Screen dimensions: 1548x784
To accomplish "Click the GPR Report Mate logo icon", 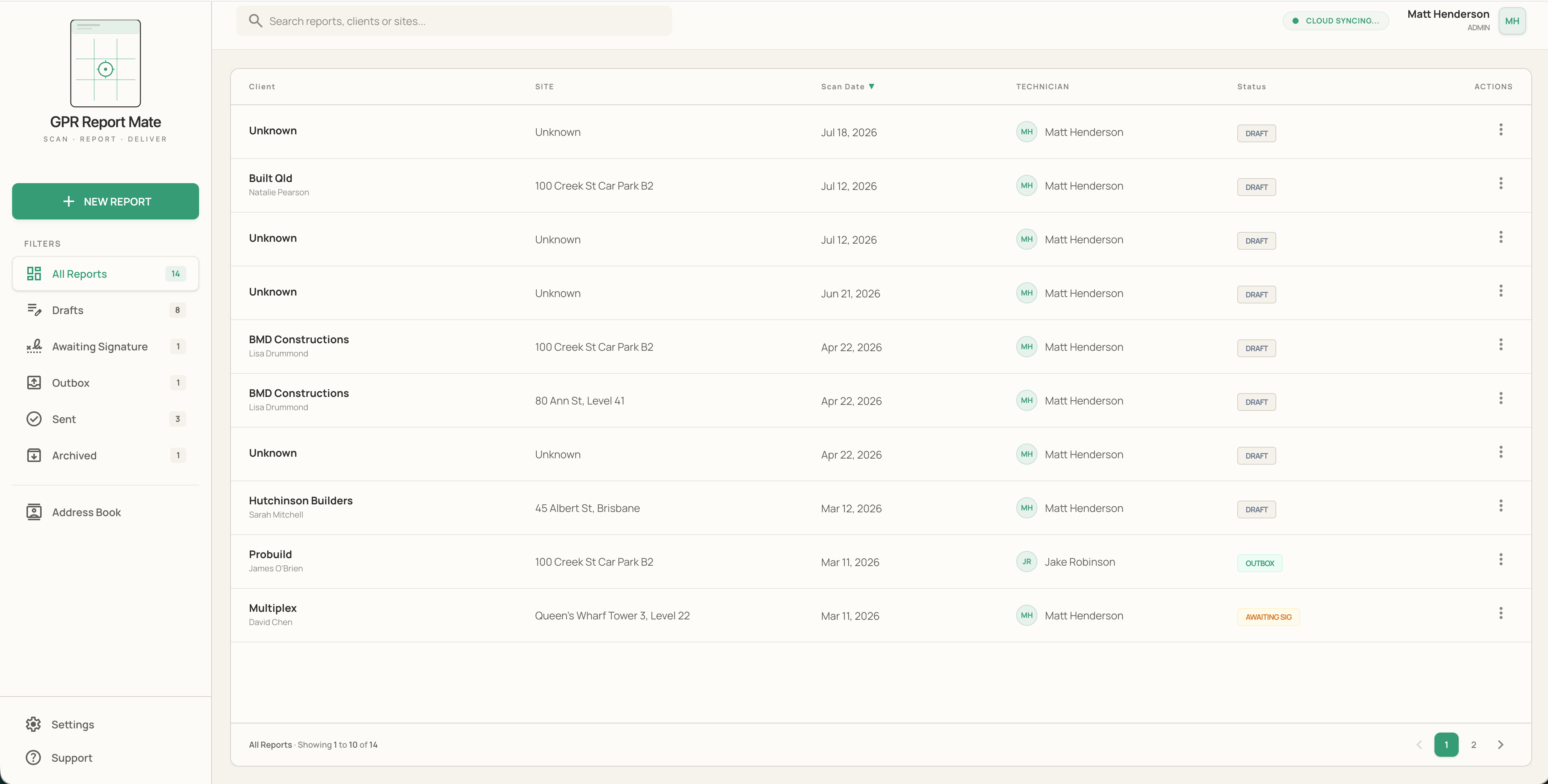I will tap(105, 63).
